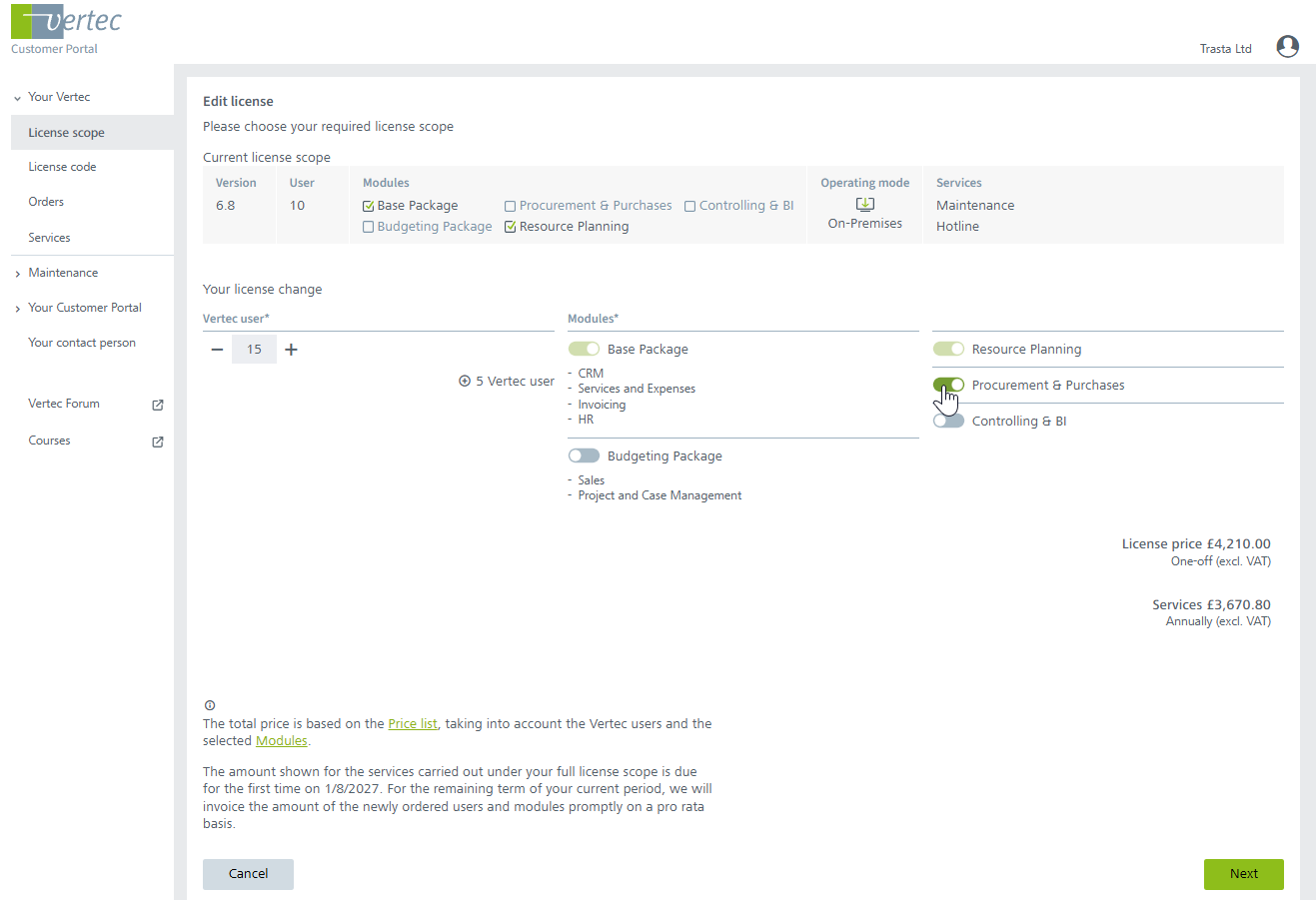The height and width of the screenshot is (900, 1316).
Task: Click the circled plus icon by 5 Vertec user
Action: [x=465, y=382]
